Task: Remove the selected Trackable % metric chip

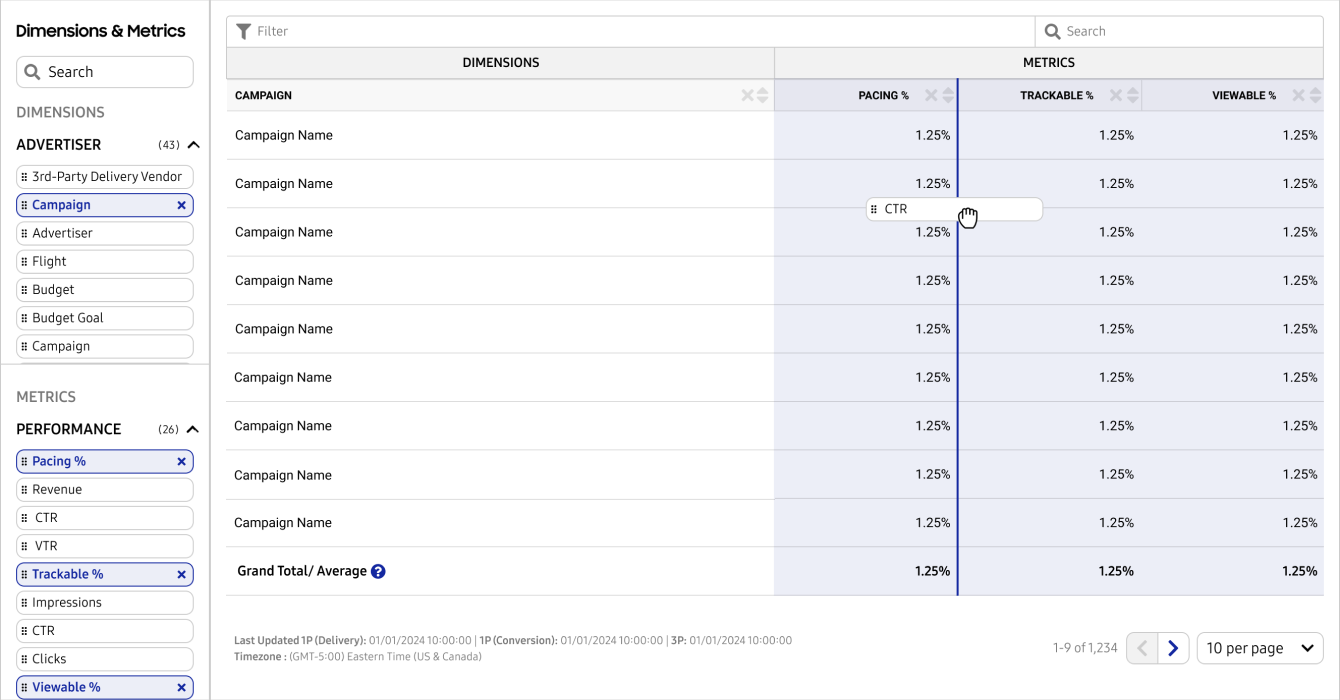Action: point(181,575)
